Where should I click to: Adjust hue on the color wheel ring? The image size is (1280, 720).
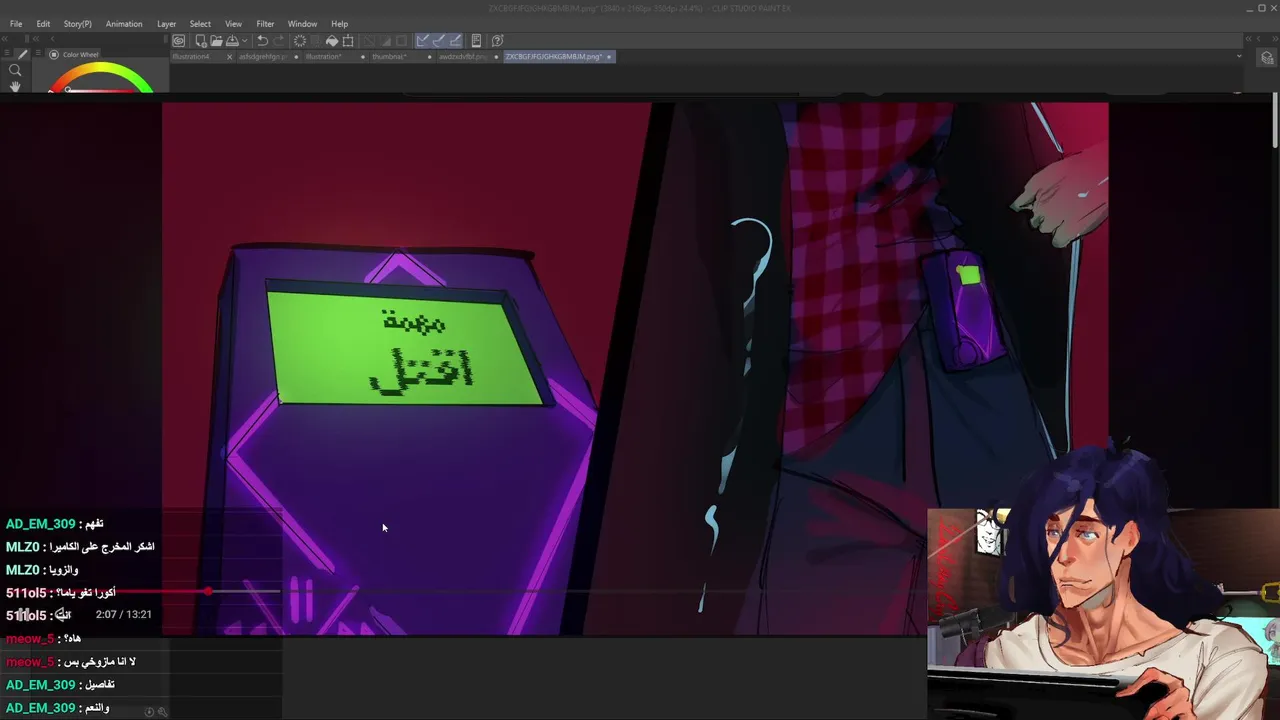(x=100, y=72)
